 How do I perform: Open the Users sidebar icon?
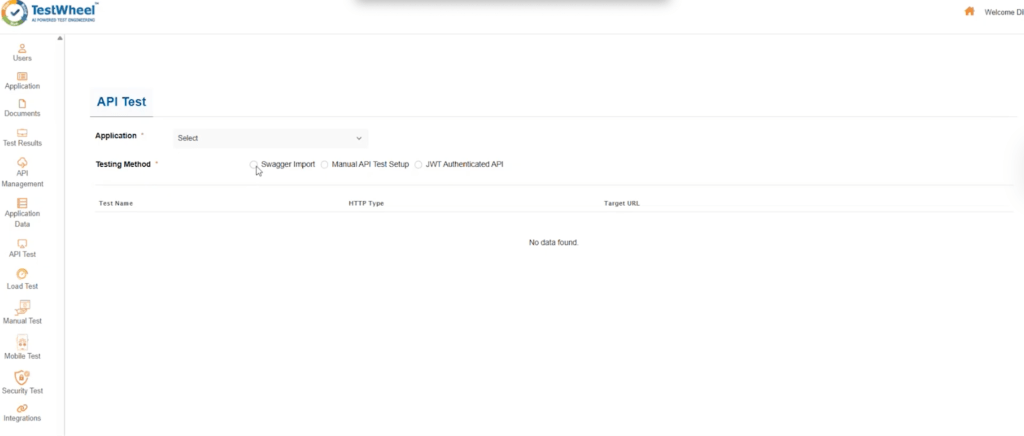(22, 47)
